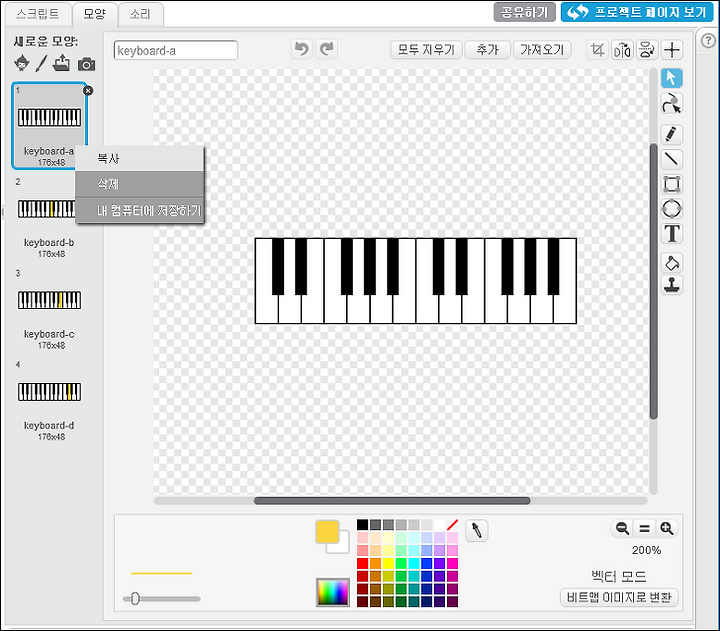Choose 내 컴퓨터에 저장하기 menu entry
This screenshot has height=631, width=720.
140,210
